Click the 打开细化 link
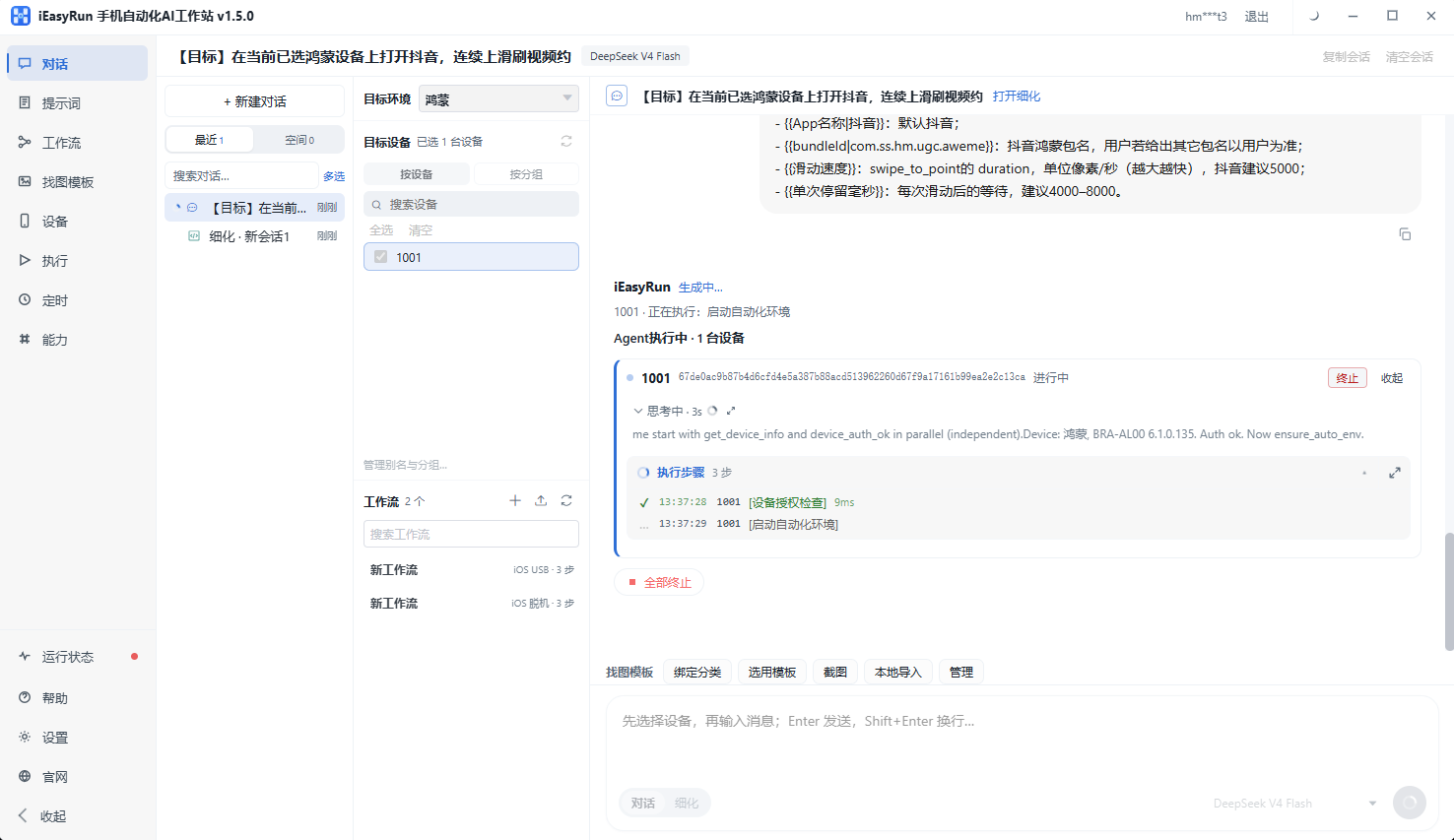The height and width of the screenshot is (840, 1454). pos(1017,97)
